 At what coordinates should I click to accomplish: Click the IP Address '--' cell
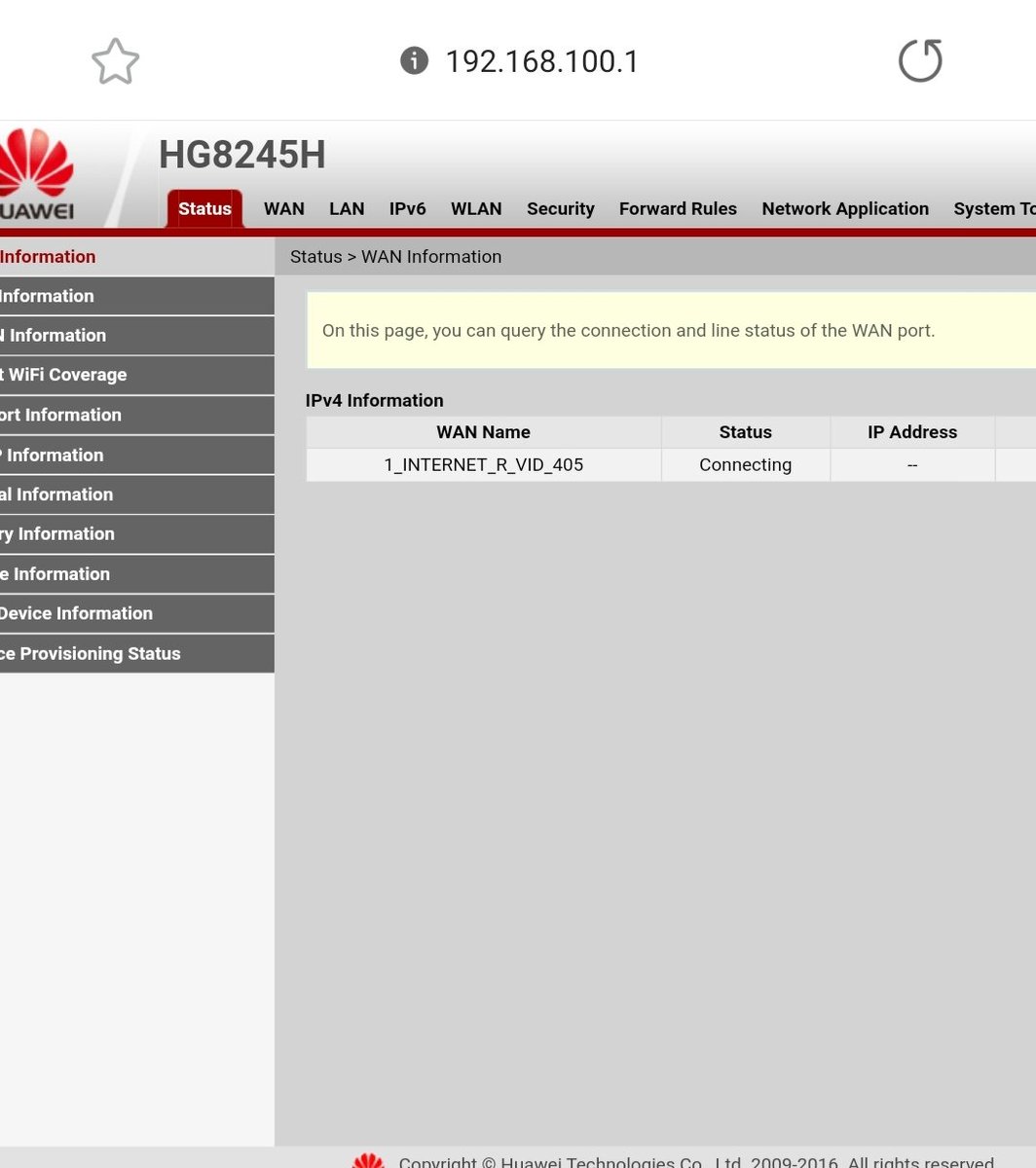[x=912, y=465]
